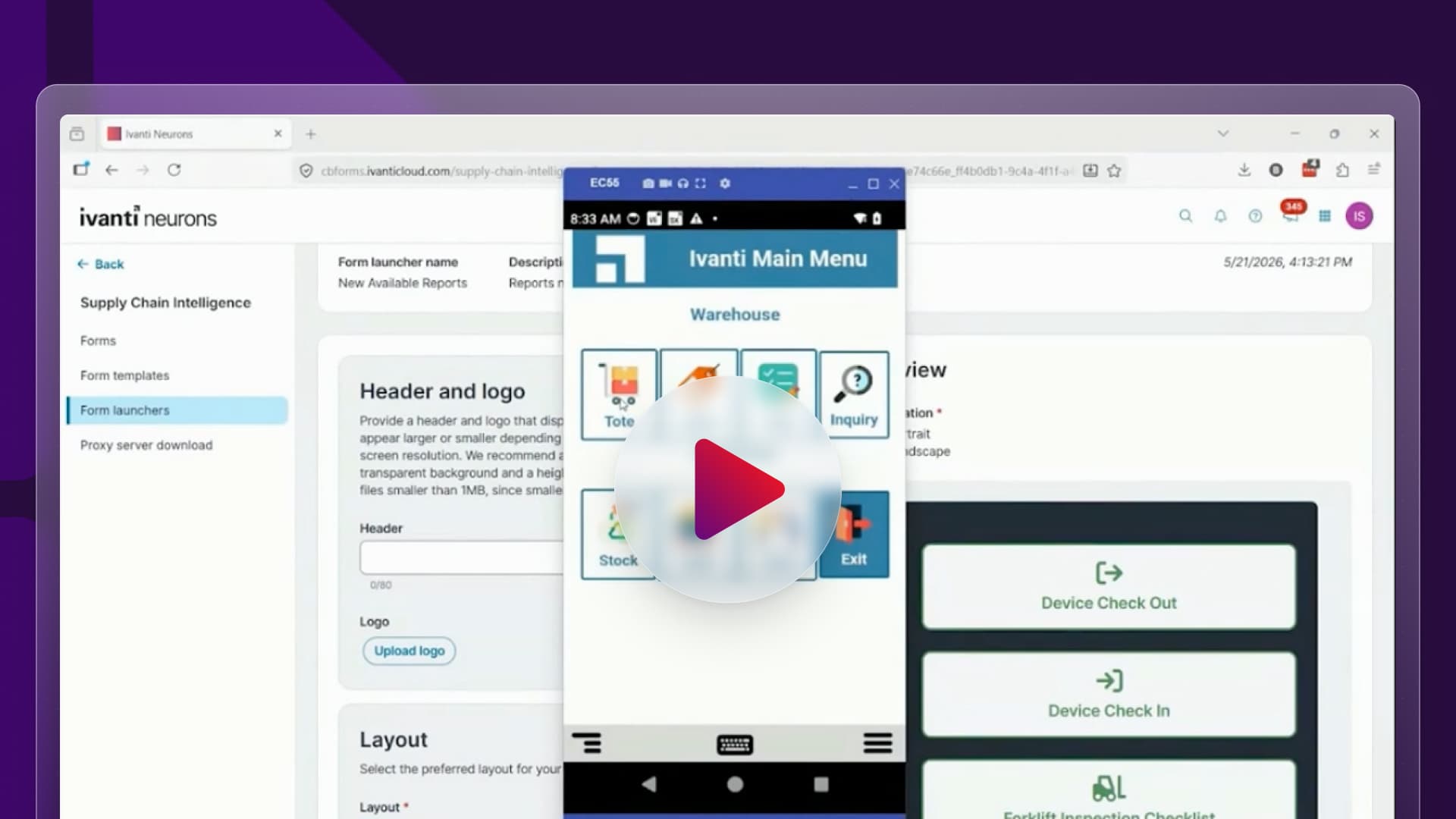Open the Inquiry menu tile
1456x819 pixels.
click(854, 394)
